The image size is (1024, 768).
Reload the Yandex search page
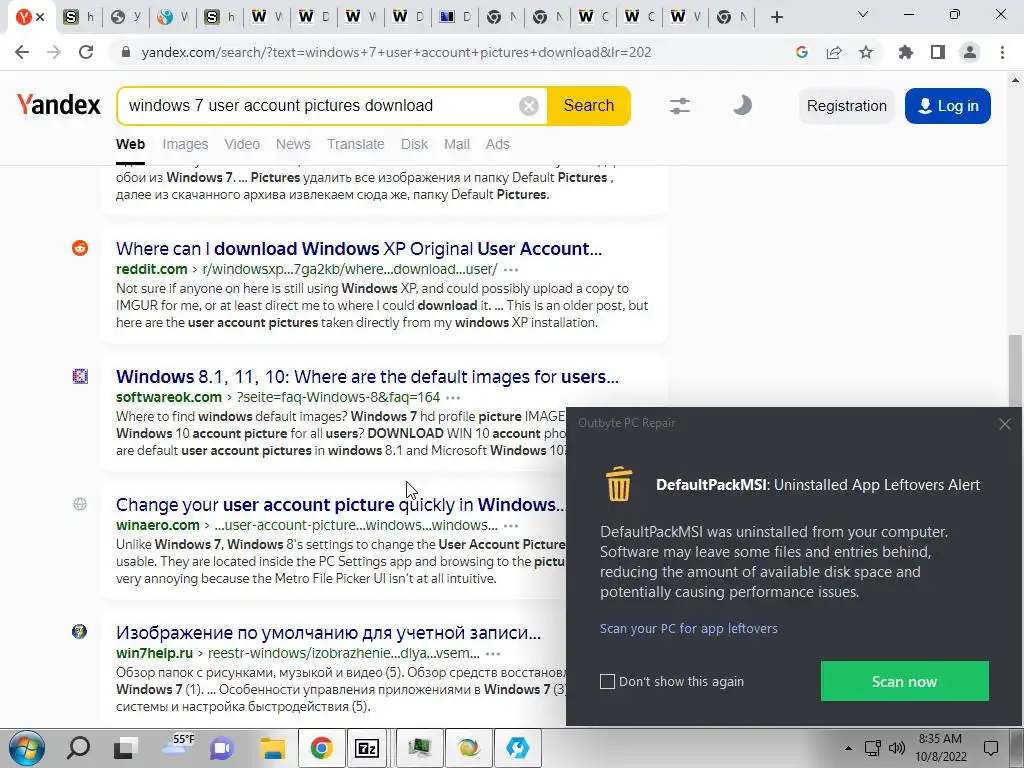86,52
